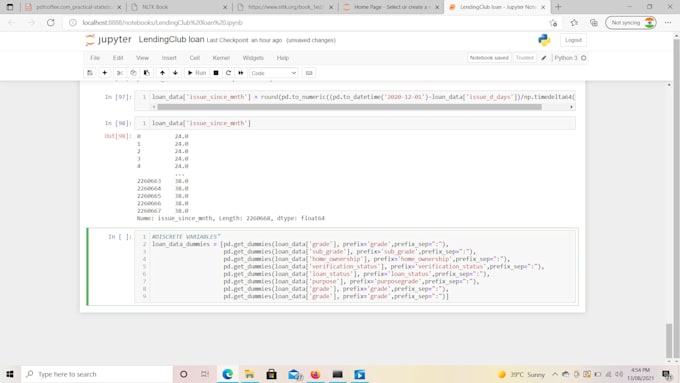Click into input cell In [97]
Screen dimensions: 680x383
point(363,97)
